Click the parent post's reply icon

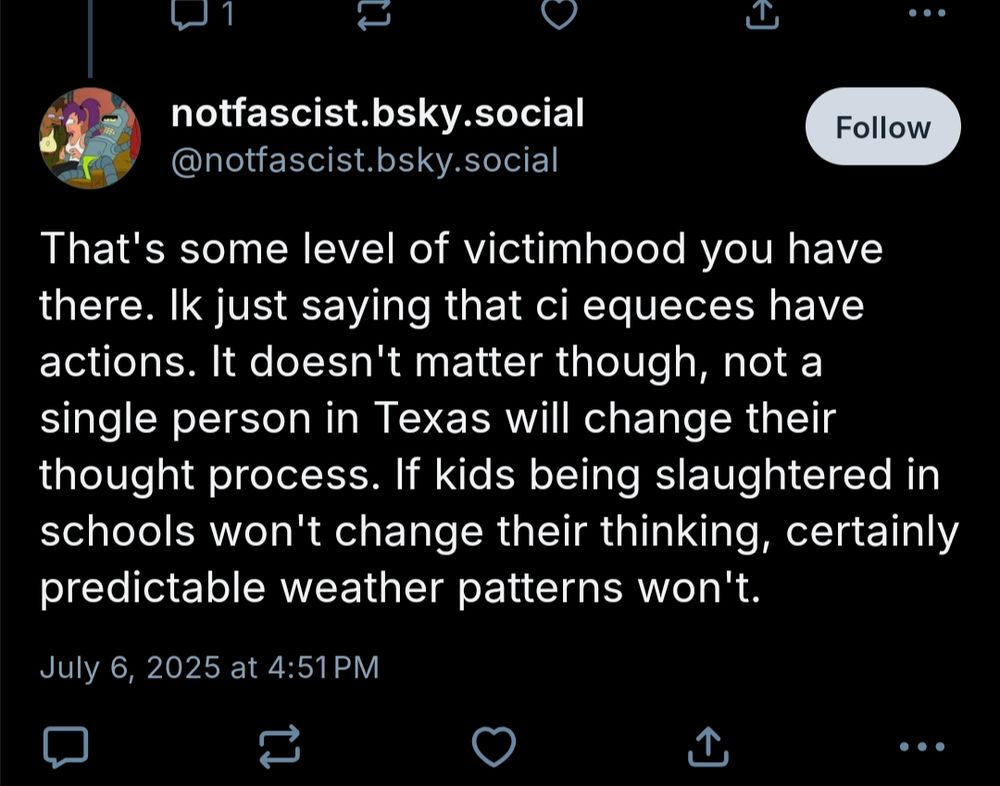189,14
